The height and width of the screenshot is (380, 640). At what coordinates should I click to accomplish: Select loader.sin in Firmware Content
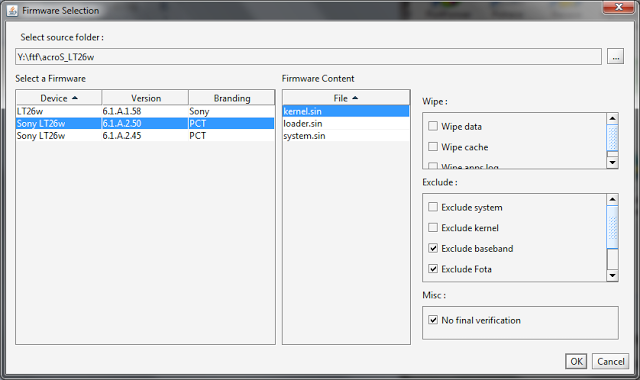click(346, 123)
